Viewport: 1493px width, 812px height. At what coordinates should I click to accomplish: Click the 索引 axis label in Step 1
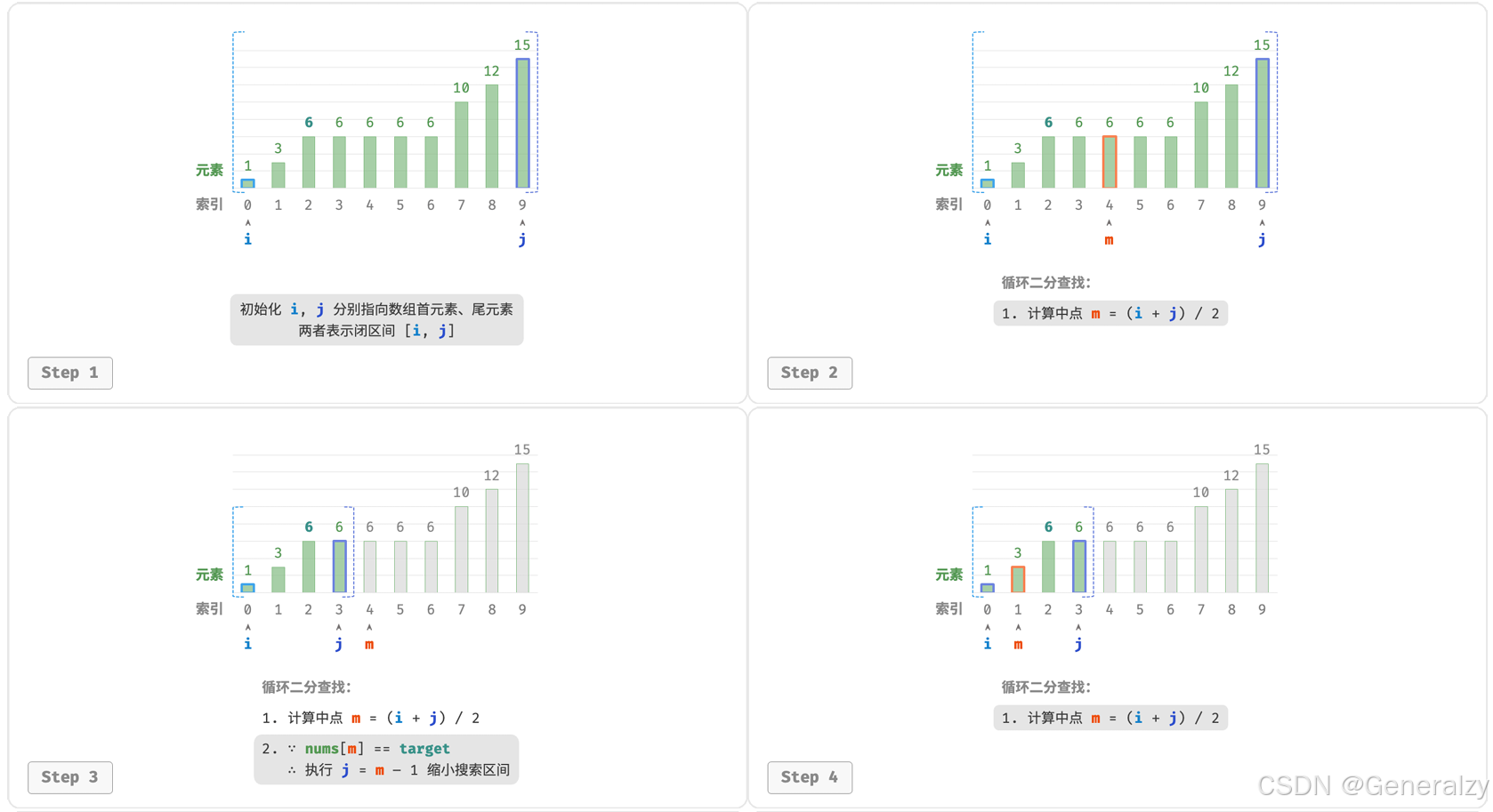pyautogui.click(x=210, y=205)
